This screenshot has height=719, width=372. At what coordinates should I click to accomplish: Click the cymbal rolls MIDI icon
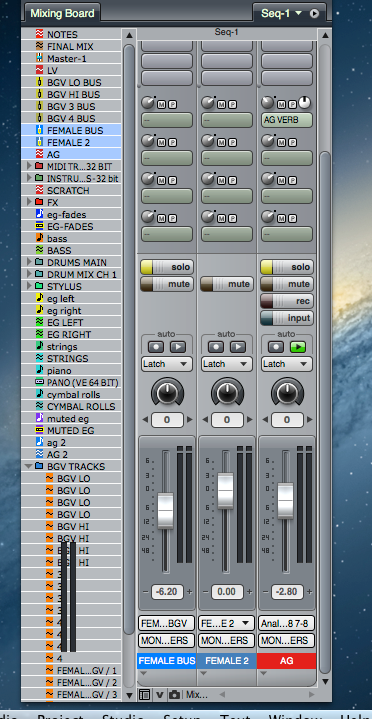tap(39, 394)
